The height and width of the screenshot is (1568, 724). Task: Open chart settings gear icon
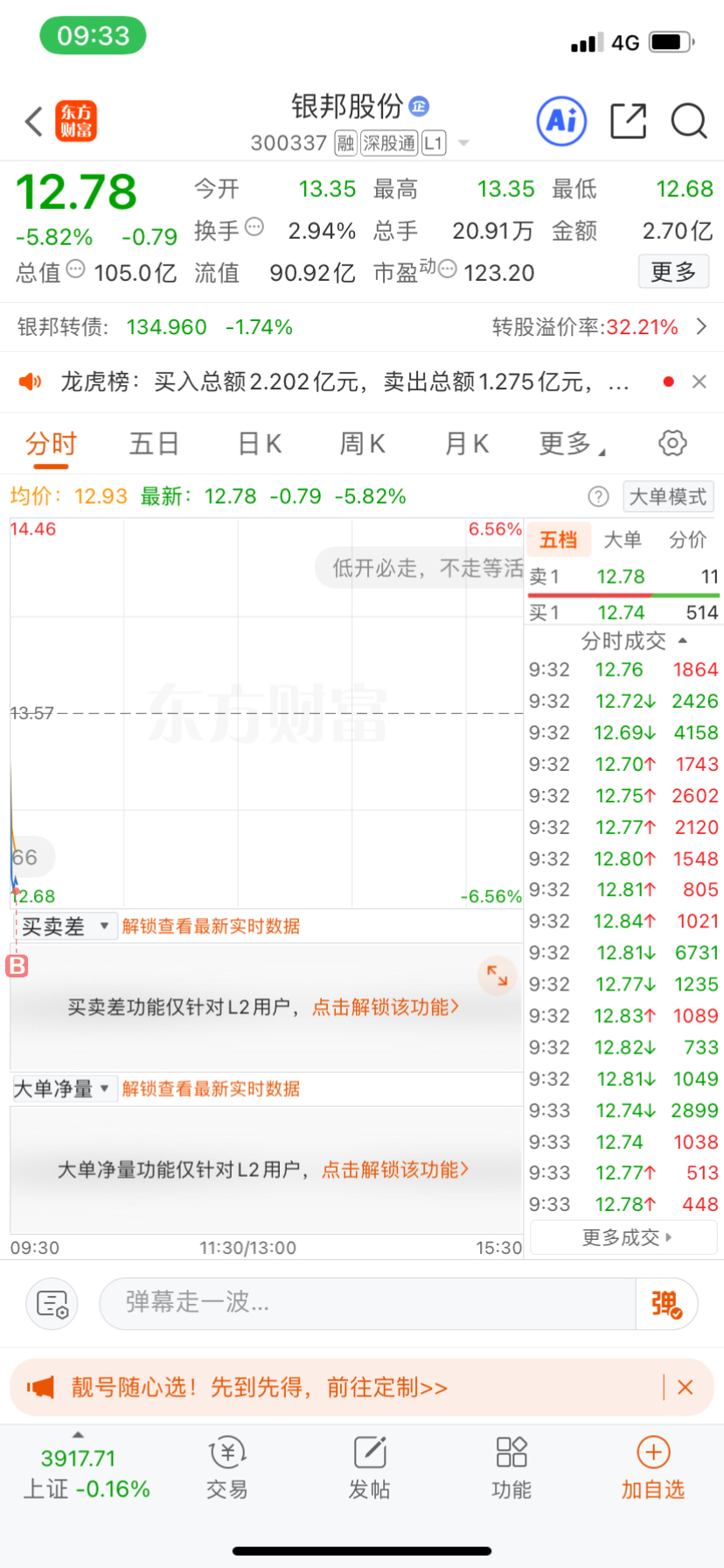pyautogui.click(x=672, y=443)
